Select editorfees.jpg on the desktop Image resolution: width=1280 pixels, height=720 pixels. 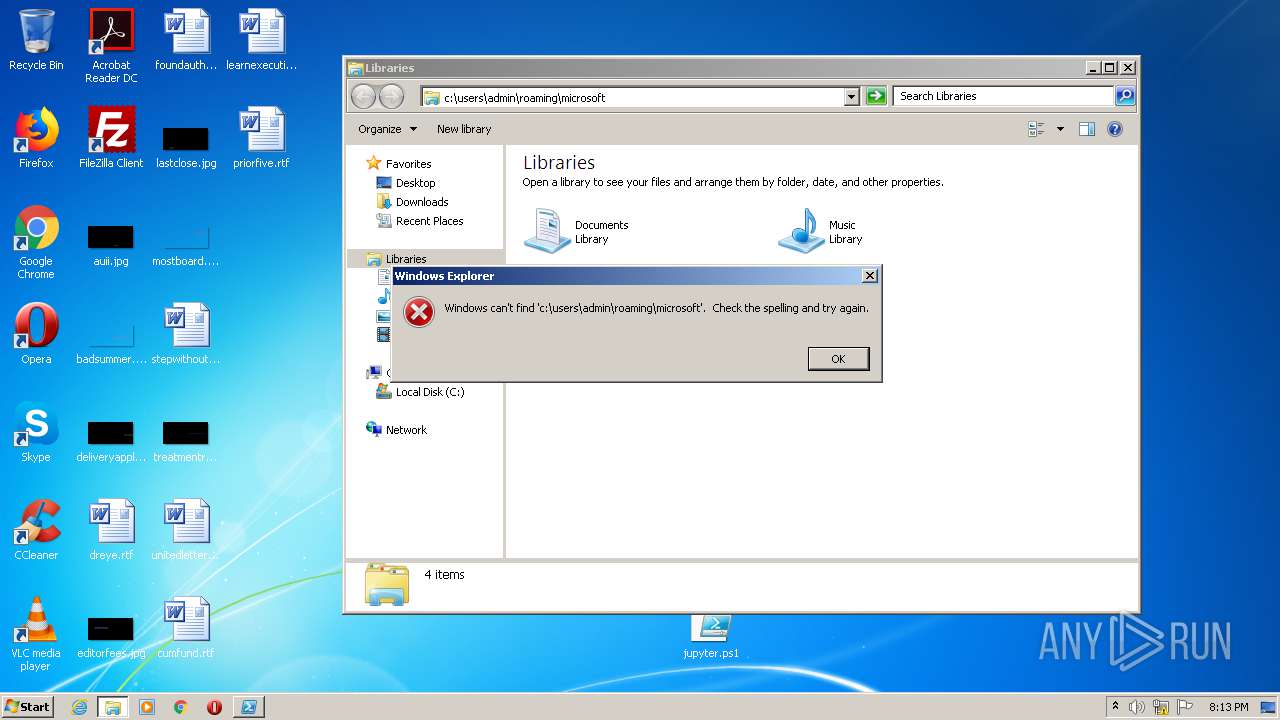(x=111, y=637)
